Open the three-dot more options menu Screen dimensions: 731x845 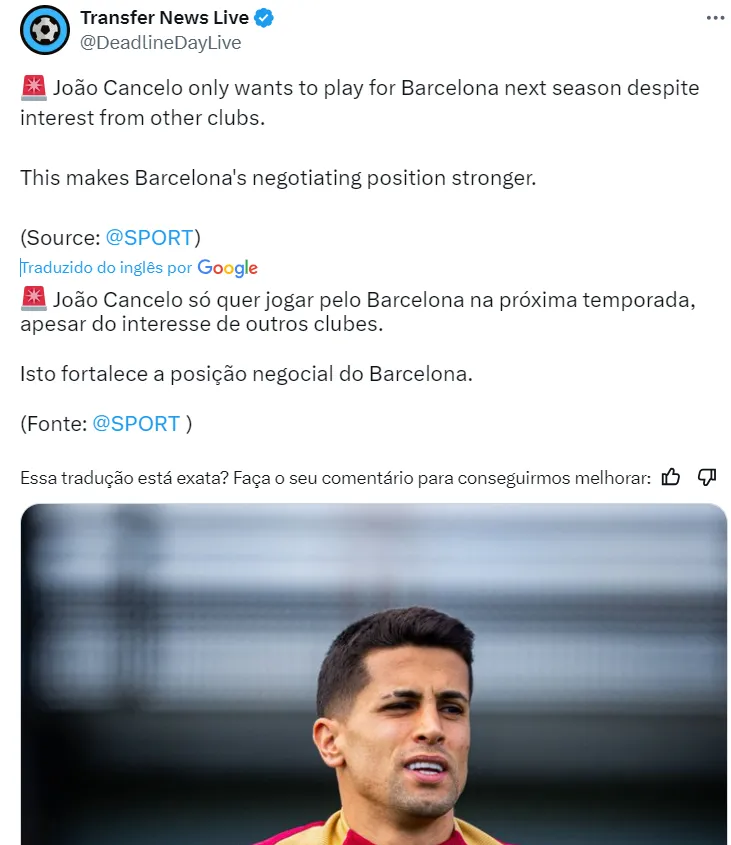[x=714, y=18]
